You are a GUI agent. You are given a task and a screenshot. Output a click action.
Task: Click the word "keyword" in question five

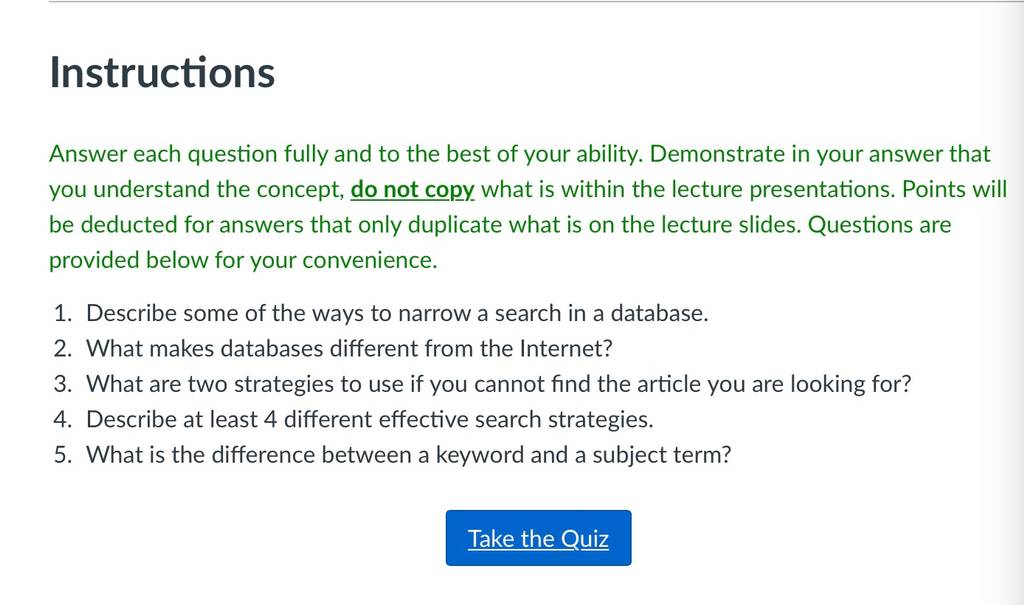pos(480,455)
